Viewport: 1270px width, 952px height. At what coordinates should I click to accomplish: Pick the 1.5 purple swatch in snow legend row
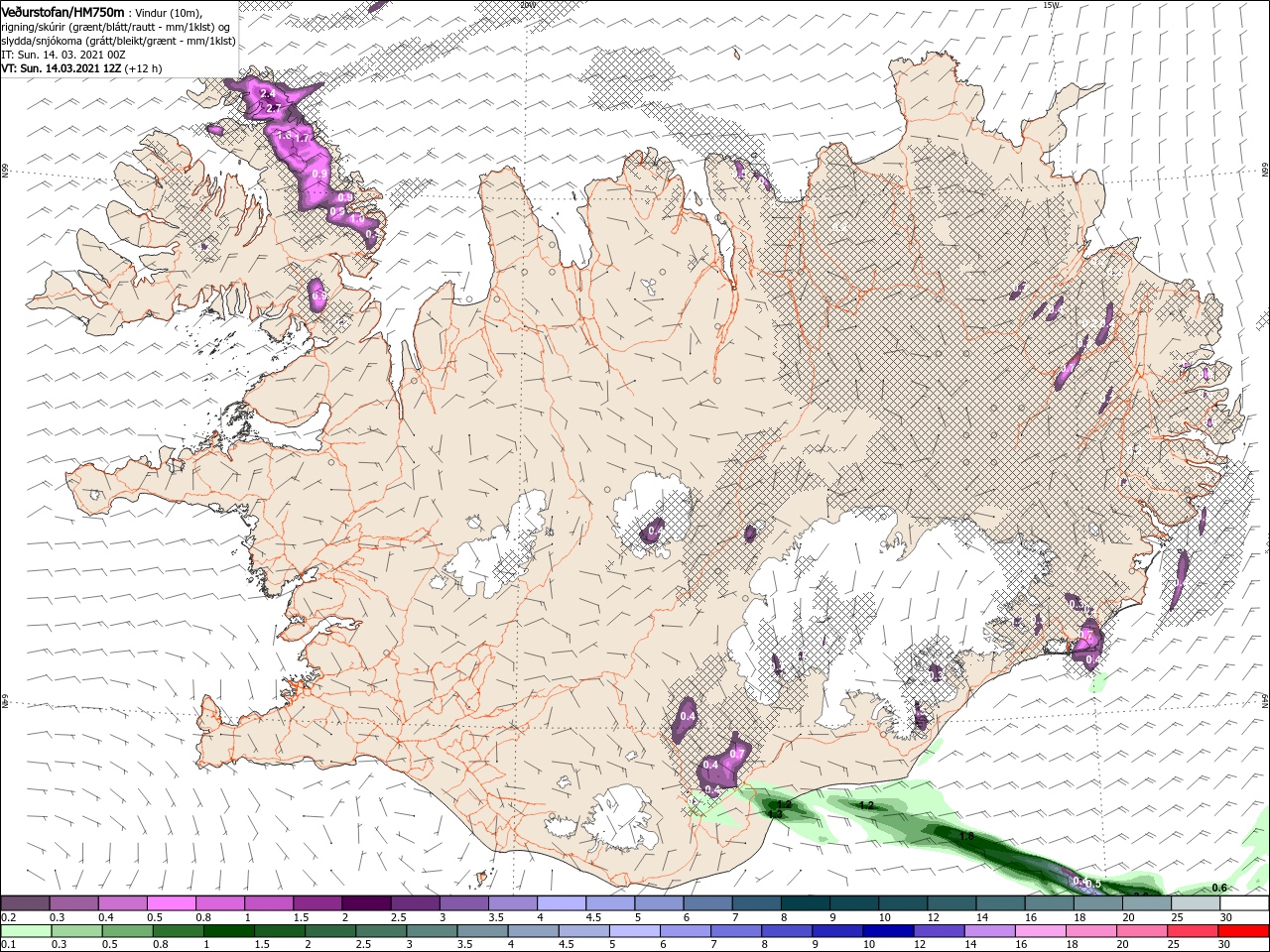coord(317,903)
